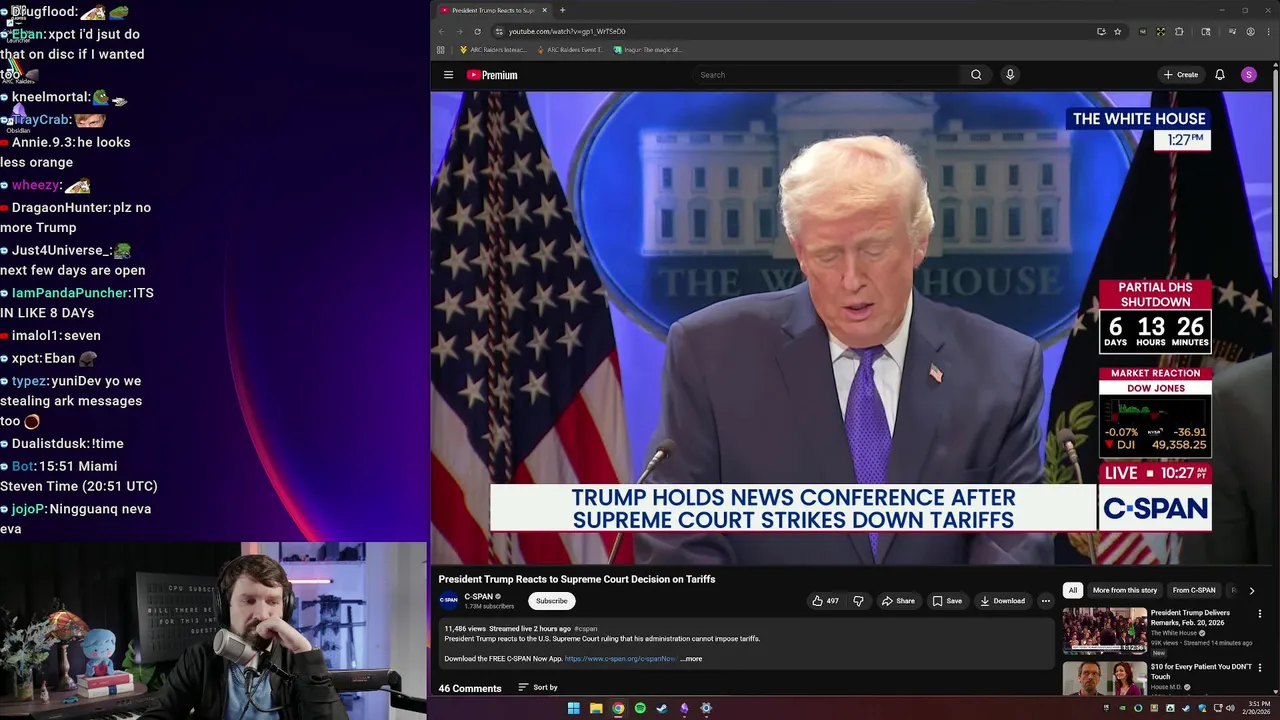
Task: Open three-dot menu for President Trump Delivers Remarks
Action: point(1260,613)
